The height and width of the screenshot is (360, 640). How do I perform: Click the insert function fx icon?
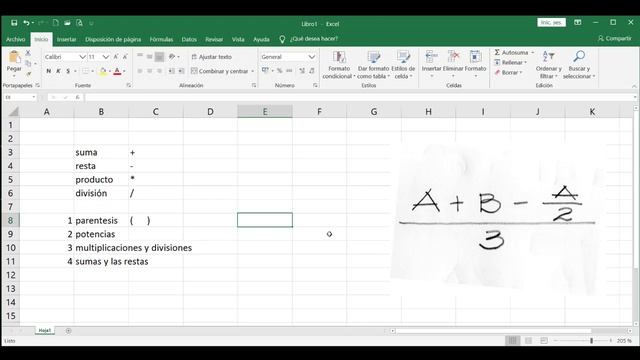click(78, 97)
